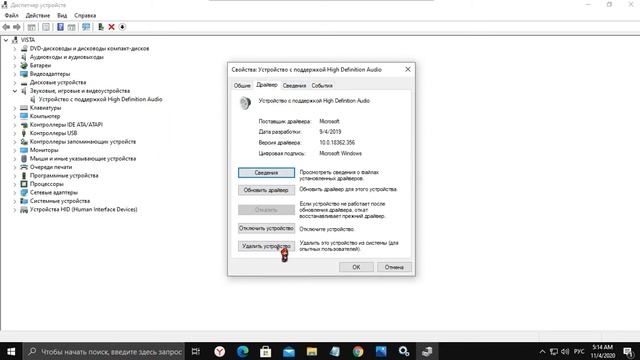Launch Google Chrome from the taskbar

pyautogui.click(x=358, y=351)
